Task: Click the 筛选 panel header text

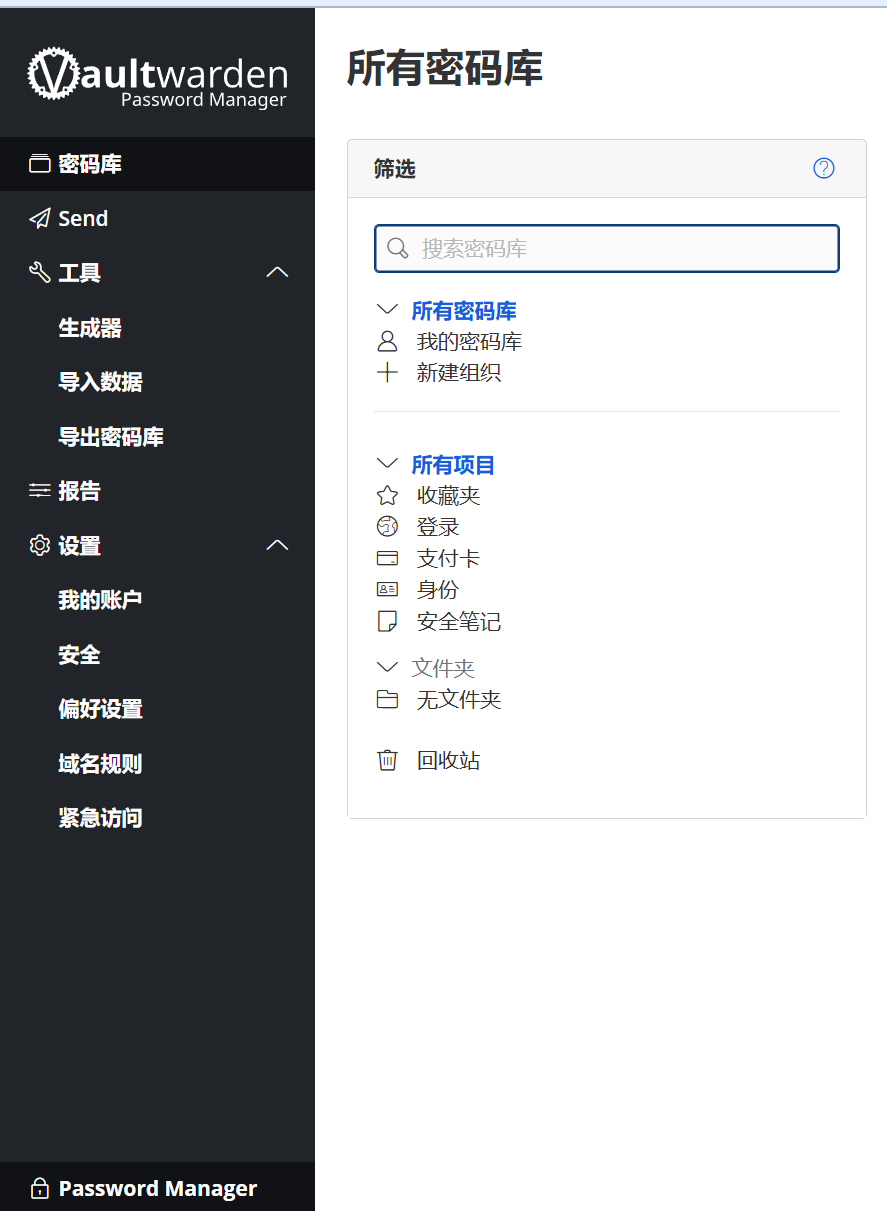Action: point(395,169)
